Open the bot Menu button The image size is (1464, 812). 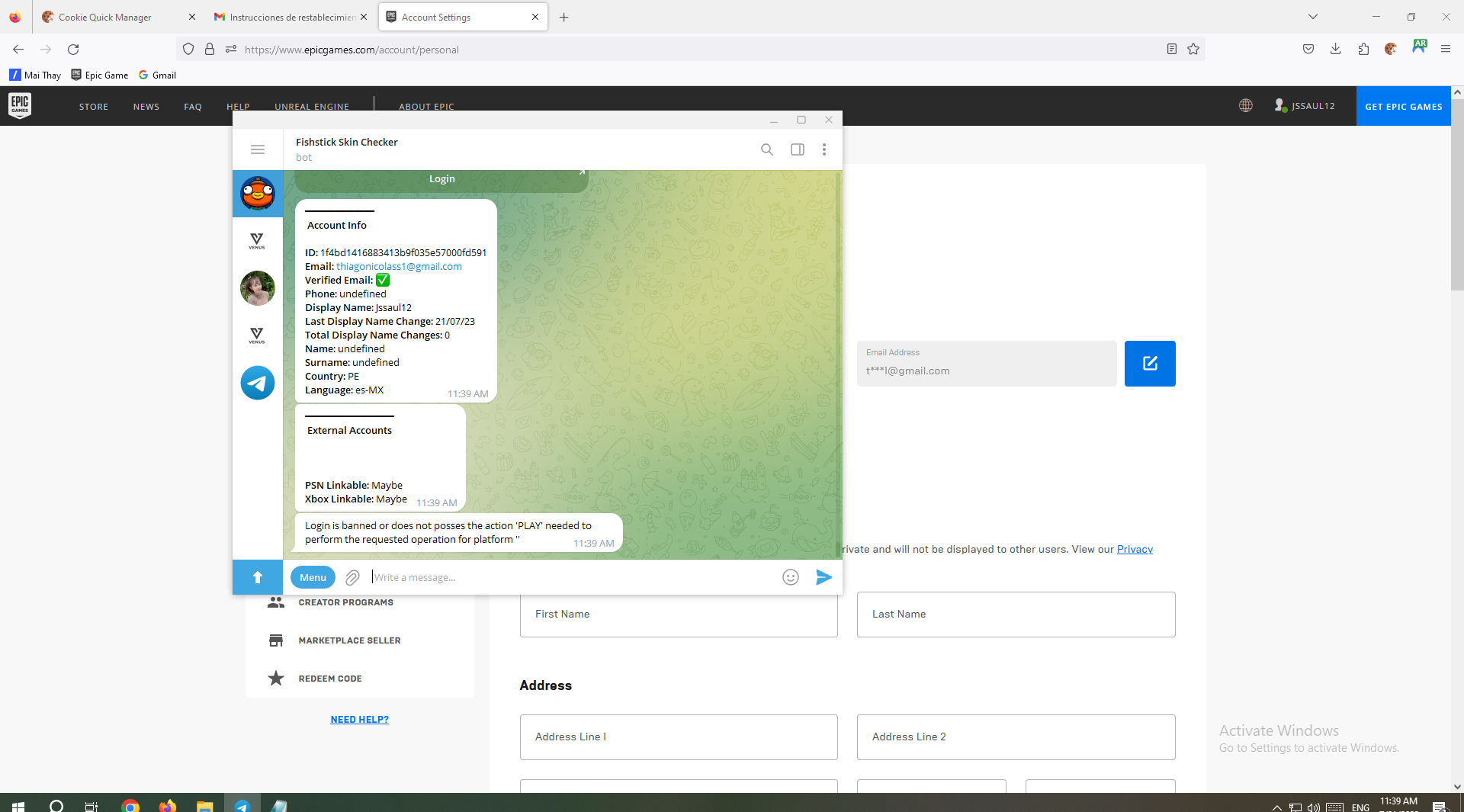click(x=313, y=577)
